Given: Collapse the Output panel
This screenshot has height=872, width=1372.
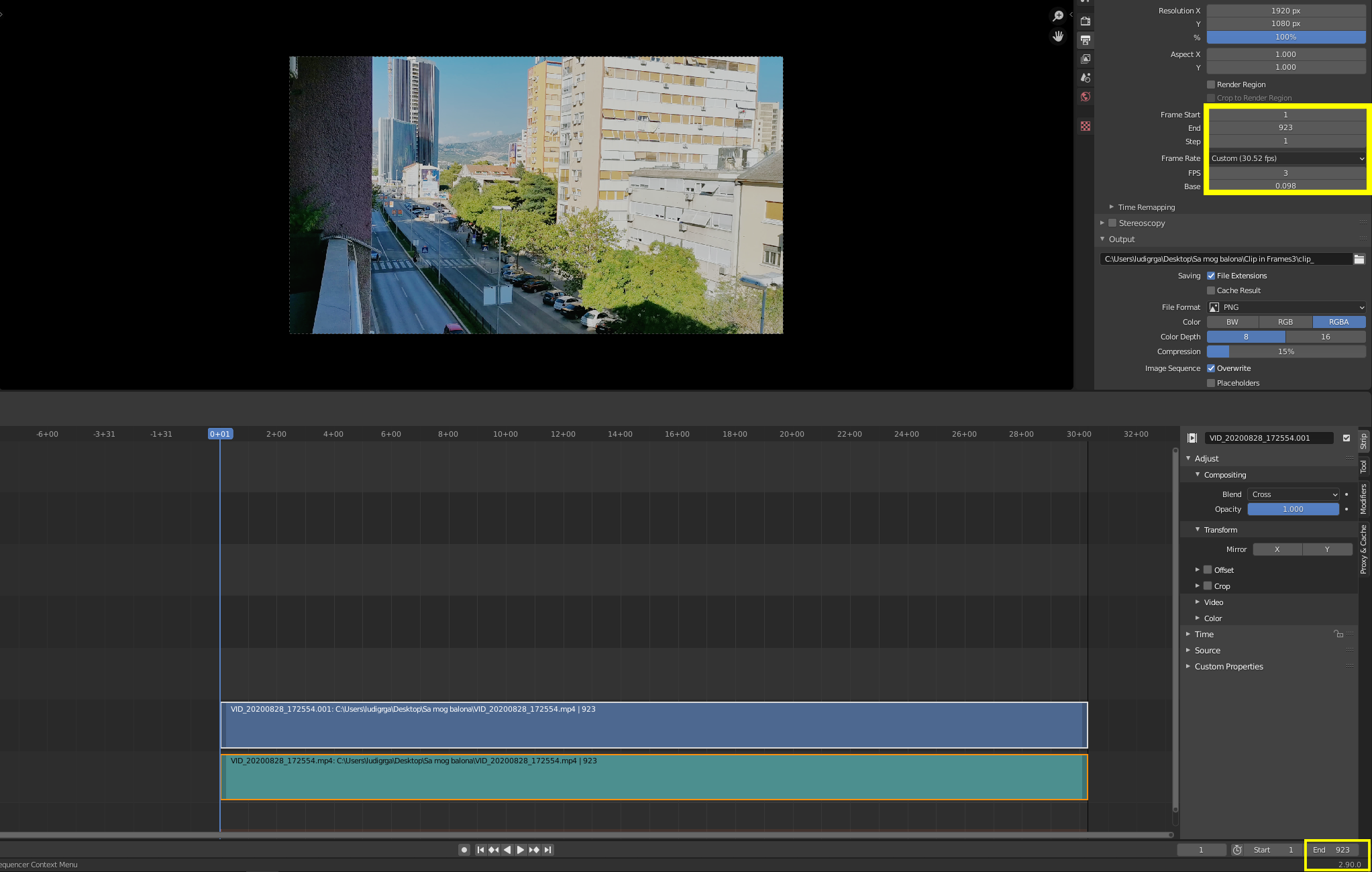Looking at the screenshot, I should pos(1102,239).
